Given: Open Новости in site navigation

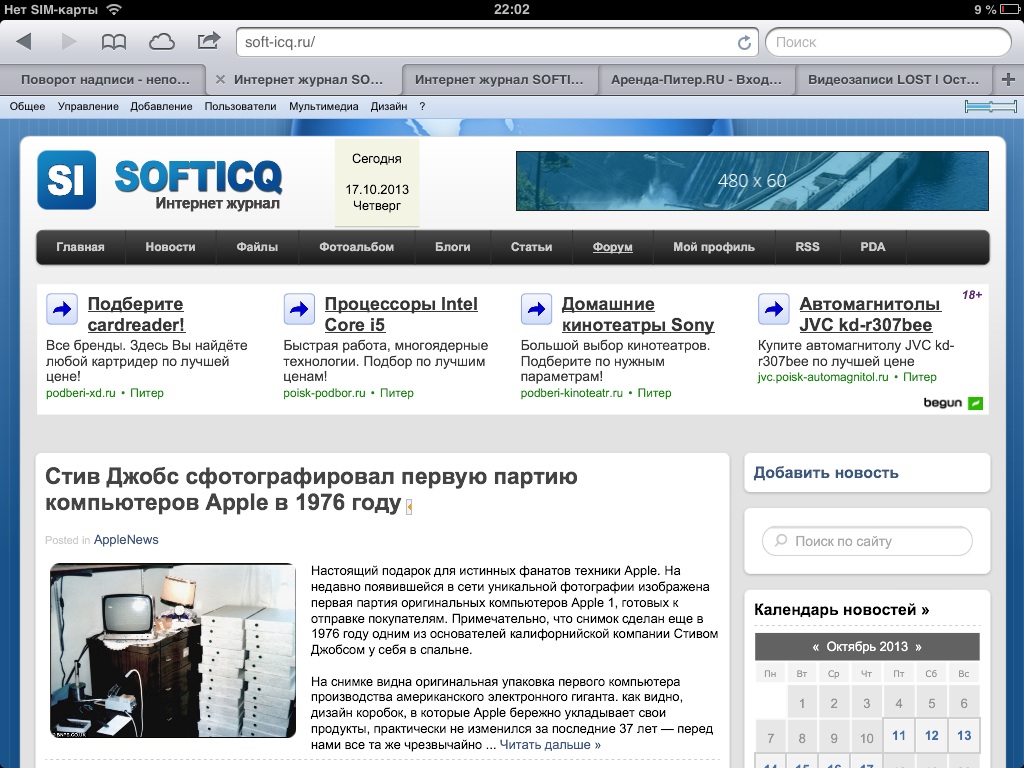Looking at the screenshot, I should coord(170,247).
